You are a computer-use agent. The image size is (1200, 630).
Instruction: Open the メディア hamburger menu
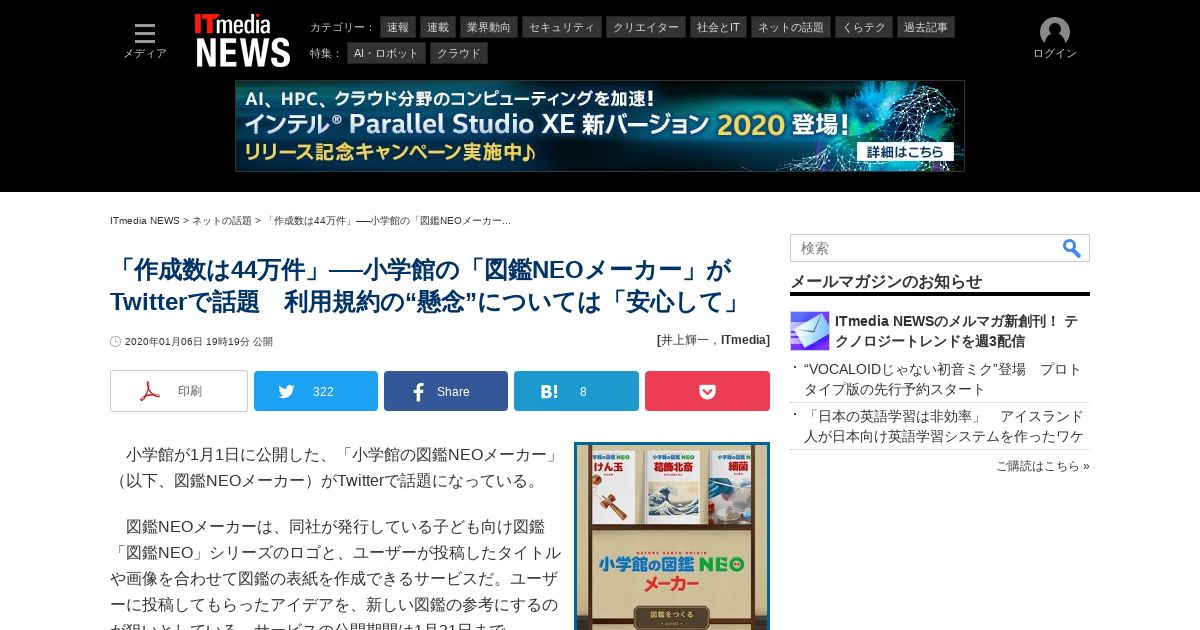(145, 41)
